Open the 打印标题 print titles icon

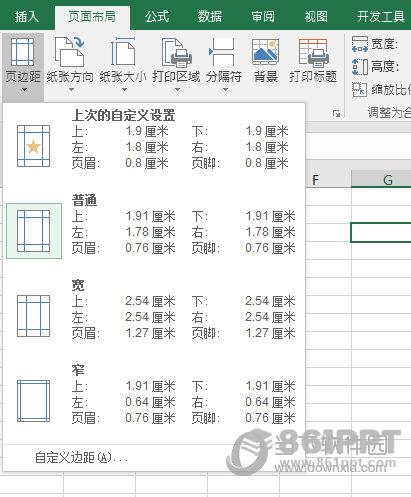(313, 52)
